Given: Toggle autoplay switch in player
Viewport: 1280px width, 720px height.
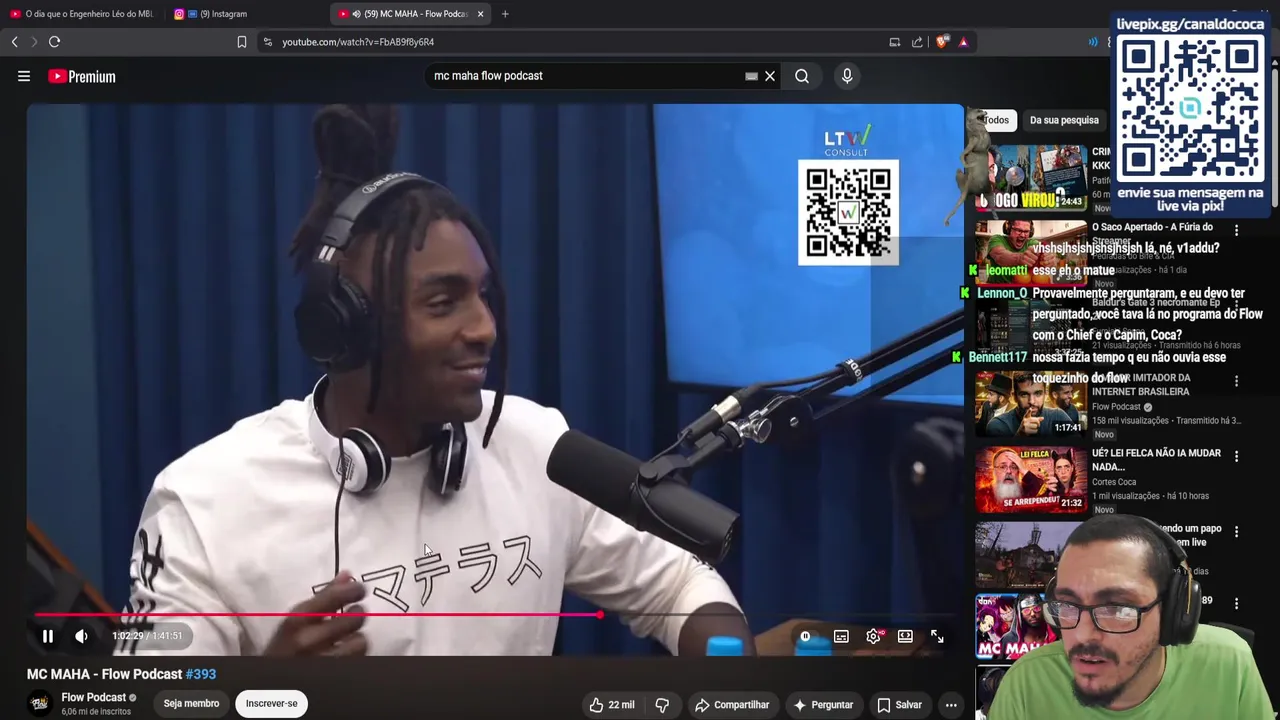Looking at the screenshot, I should 805,636.
